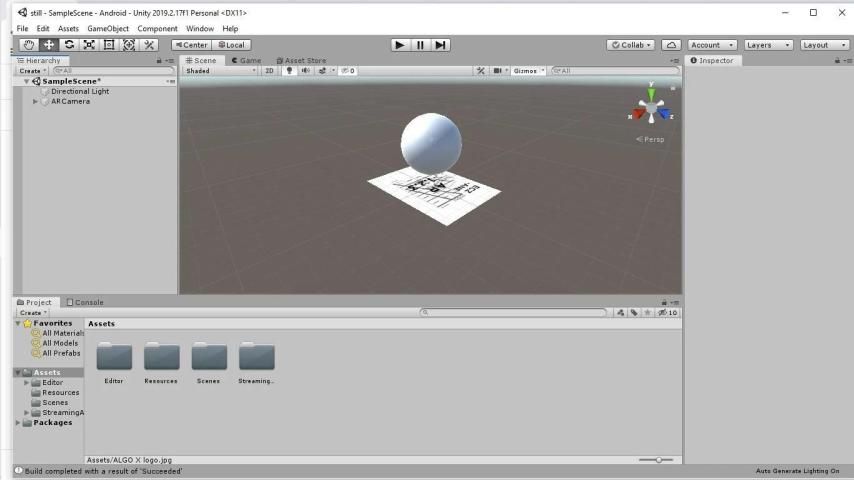854x480 pixels.
Task: Open the GameObject menu
Action: pos(108,29)
